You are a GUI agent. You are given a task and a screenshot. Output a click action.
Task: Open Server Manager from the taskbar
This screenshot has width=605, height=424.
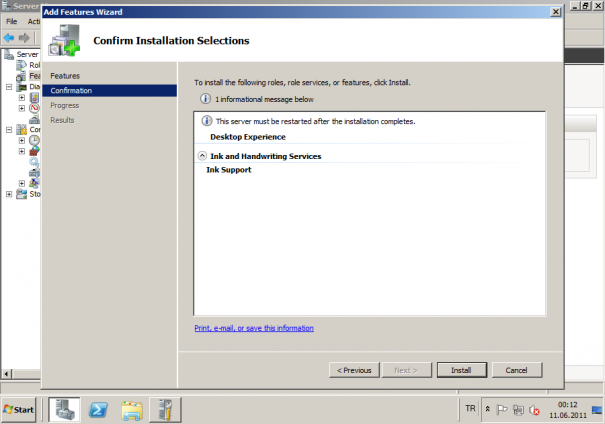coord(64,410)
